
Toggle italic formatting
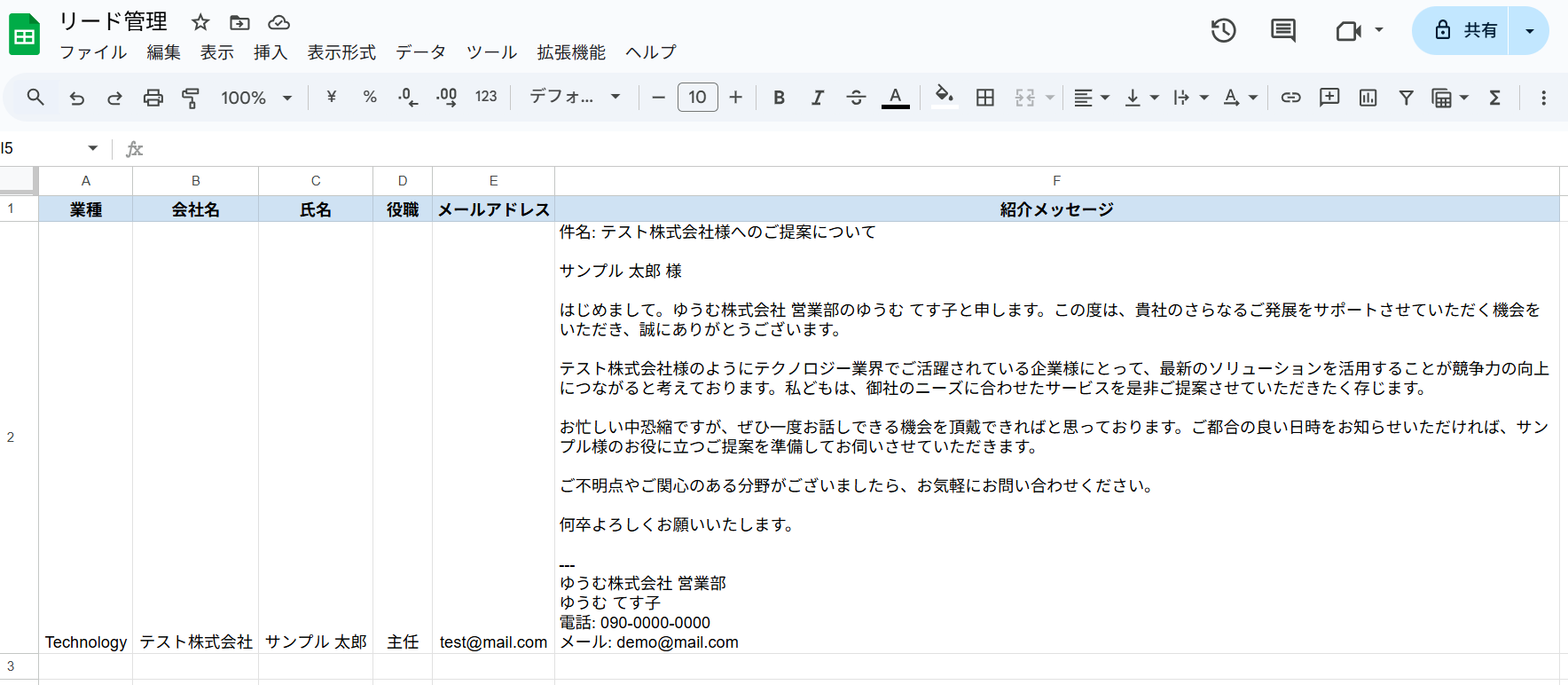[x=817, y=98]
